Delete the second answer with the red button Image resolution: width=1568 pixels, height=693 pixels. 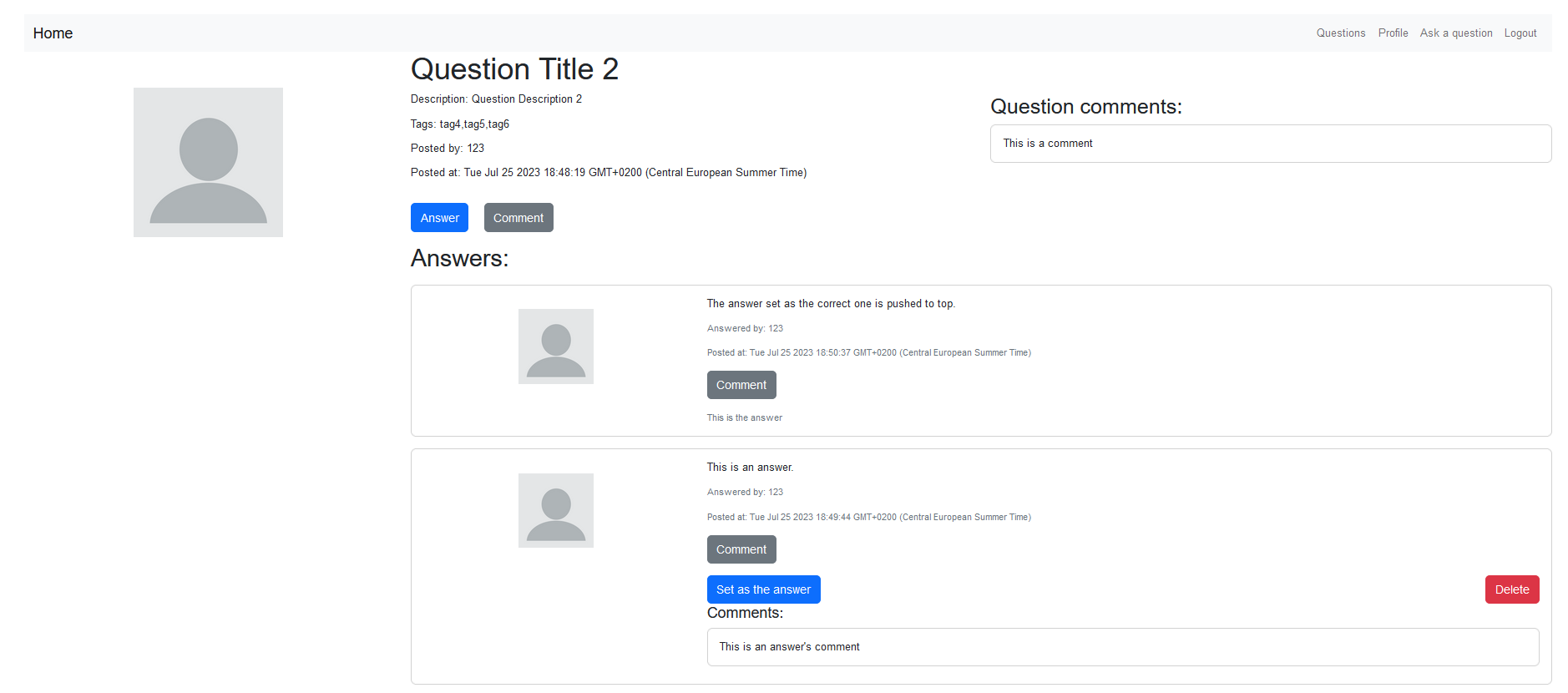coord(1511,589)
